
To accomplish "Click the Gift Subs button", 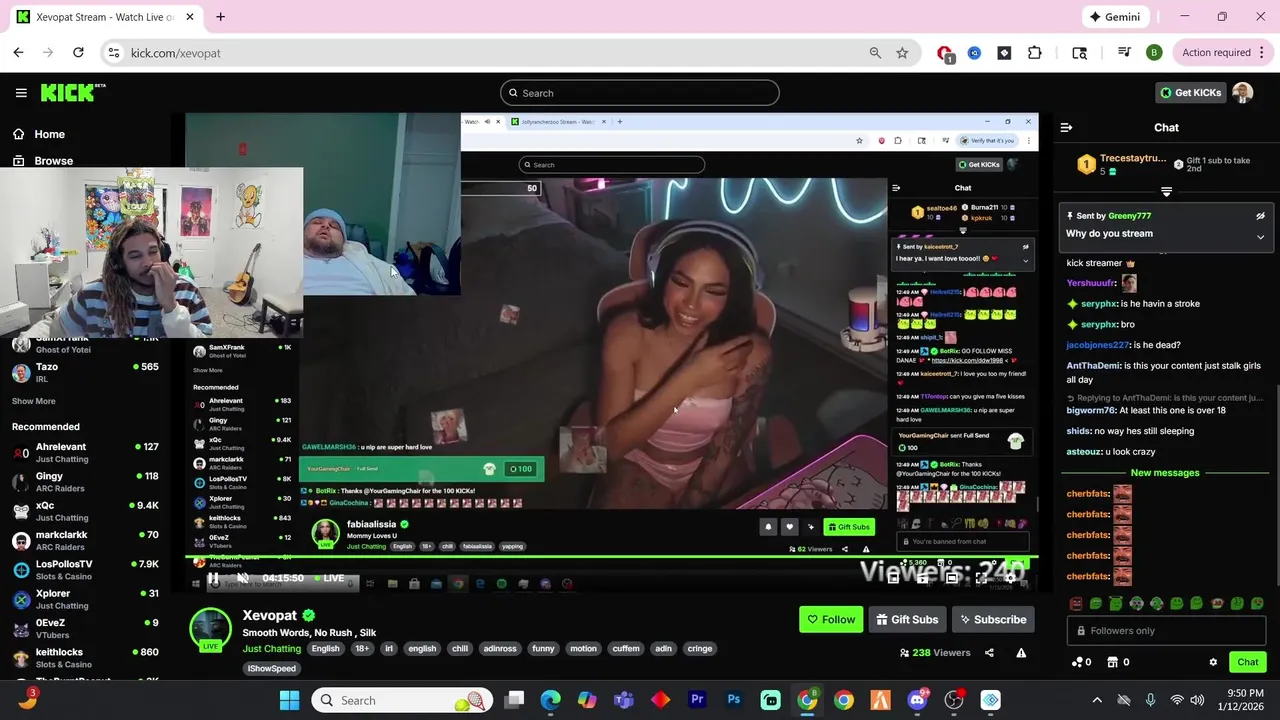I will [x=907, y=619].
